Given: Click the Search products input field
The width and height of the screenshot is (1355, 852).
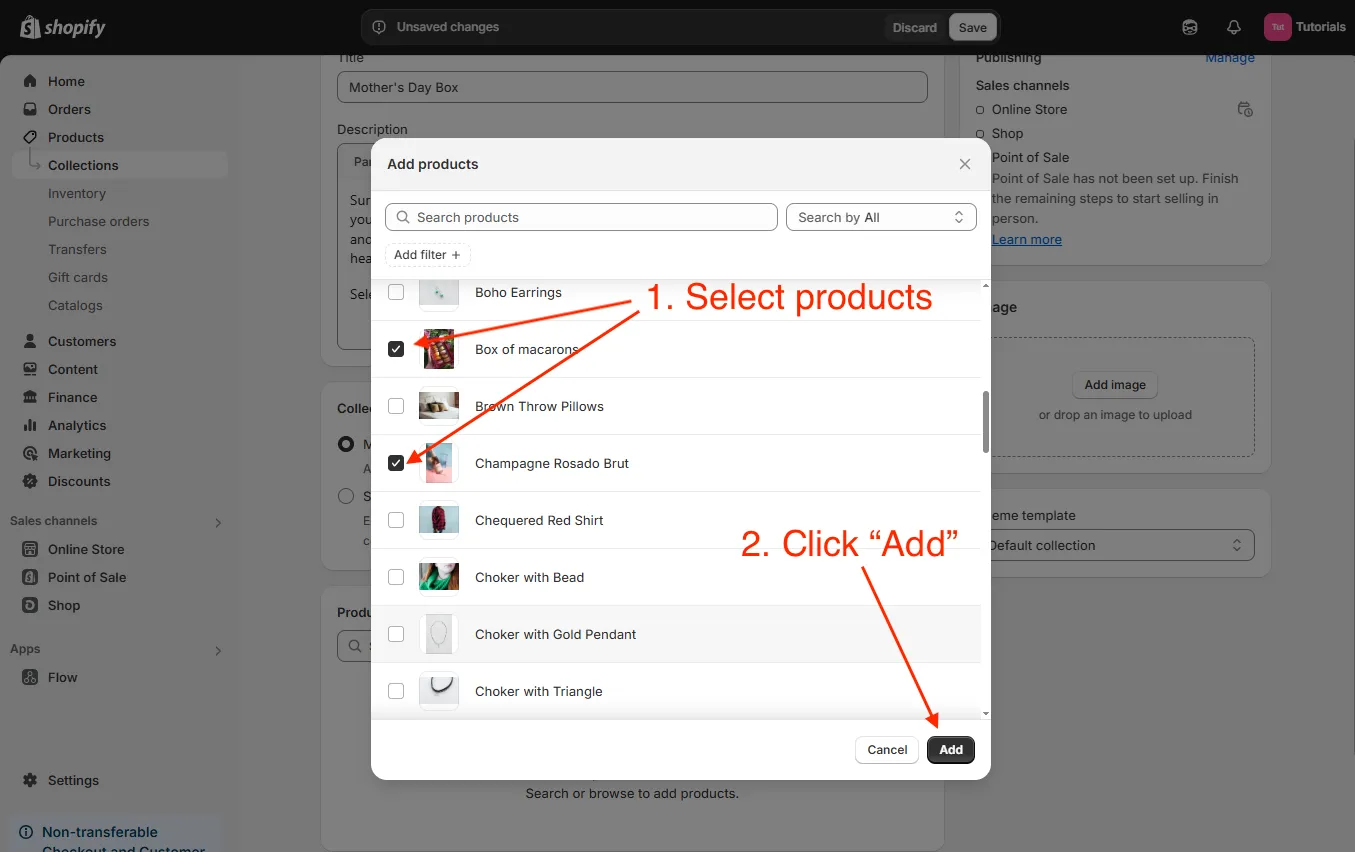Looking at the screenshot, I should coord(580,217).
